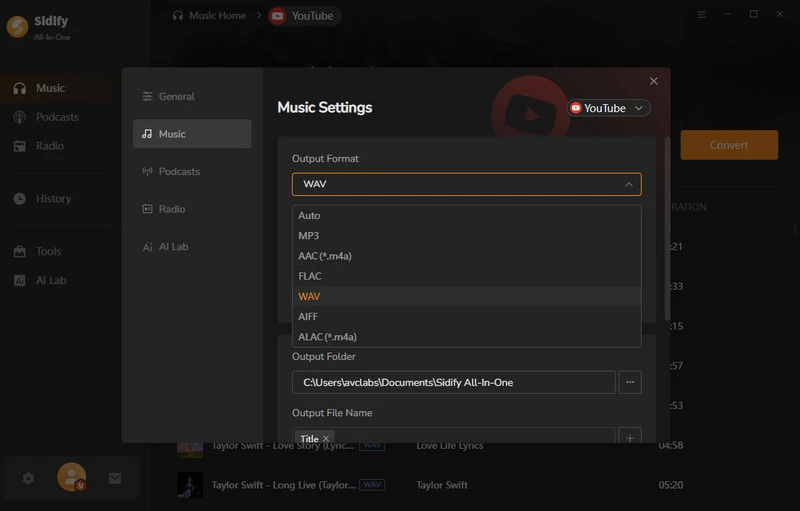The width and height of the screenshot is (800, 511).
Task: Open the hamburger menu in the title bar
Action: 702,15
